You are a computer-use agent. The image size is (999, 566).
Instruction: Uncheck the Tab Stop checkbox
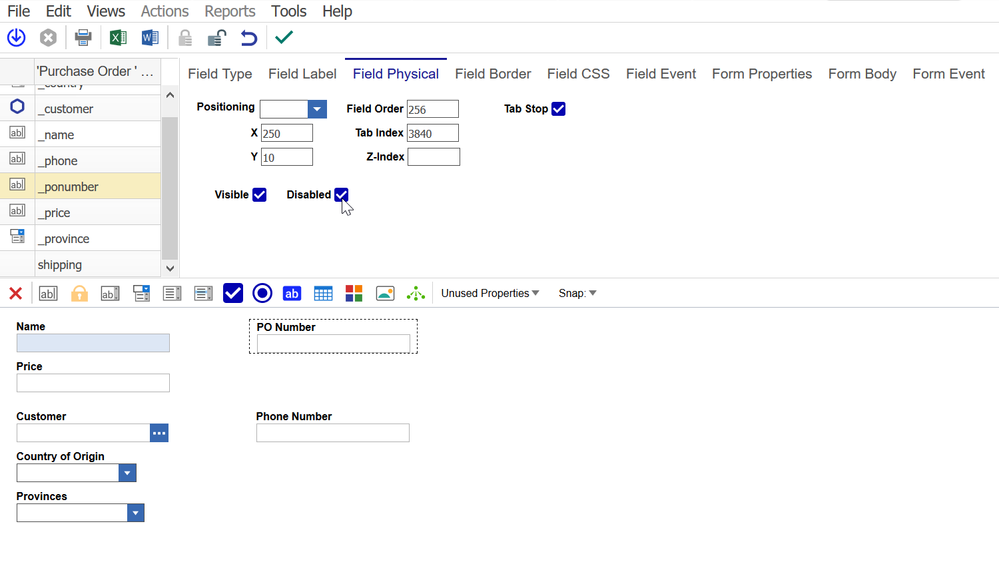pyautogui.click(x=558, y=109)
